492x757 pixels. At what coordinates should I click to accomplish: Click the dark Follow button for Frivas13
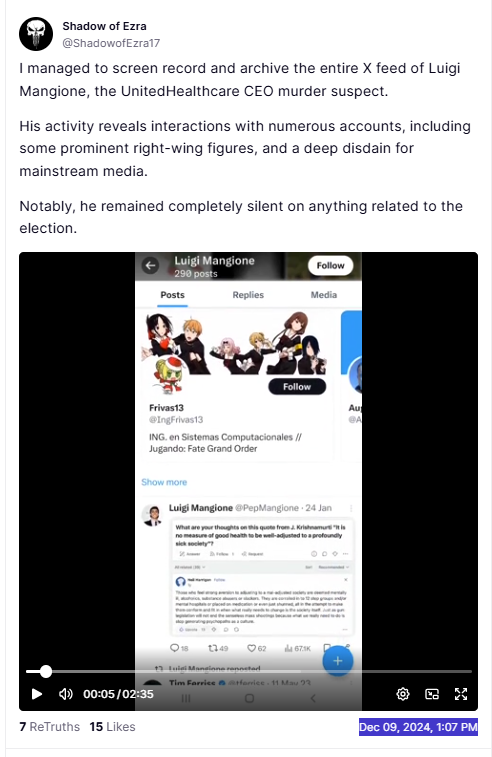[297, 387]
